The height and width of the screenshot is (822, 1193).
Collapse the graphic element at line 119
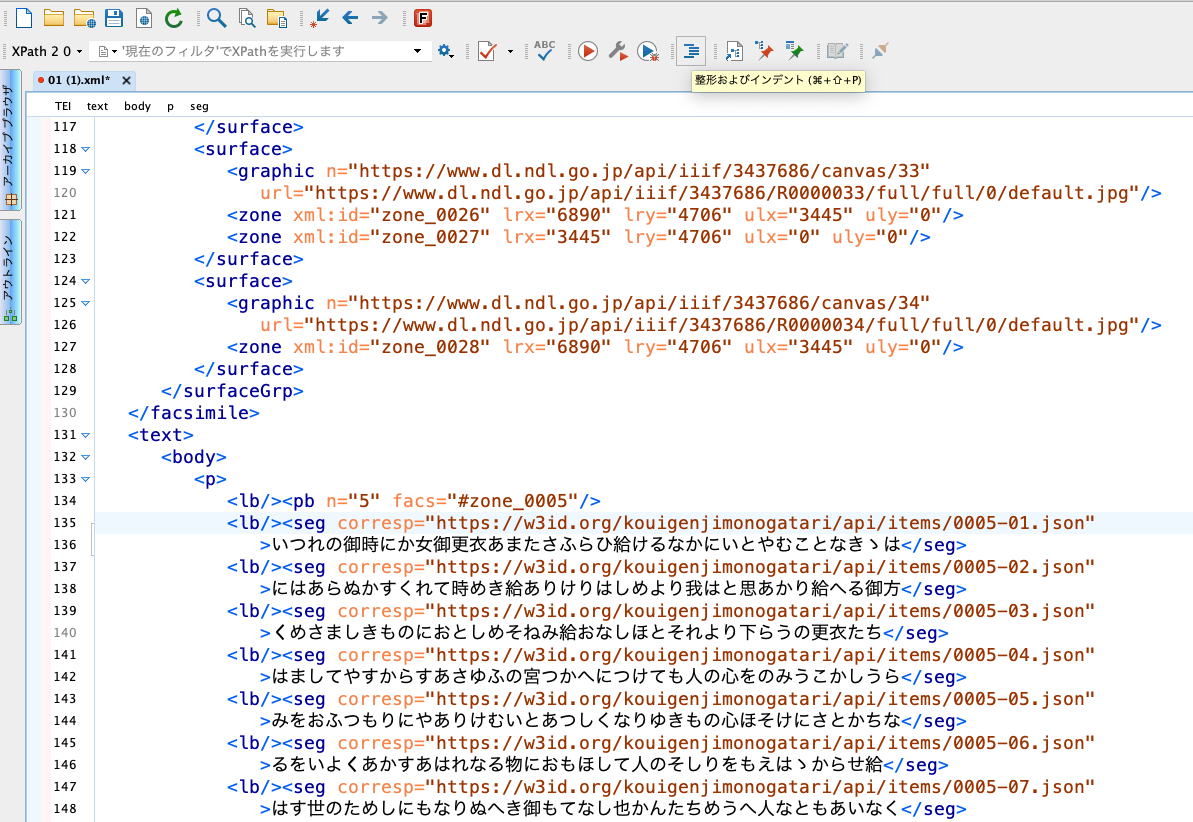coord(85,171)
